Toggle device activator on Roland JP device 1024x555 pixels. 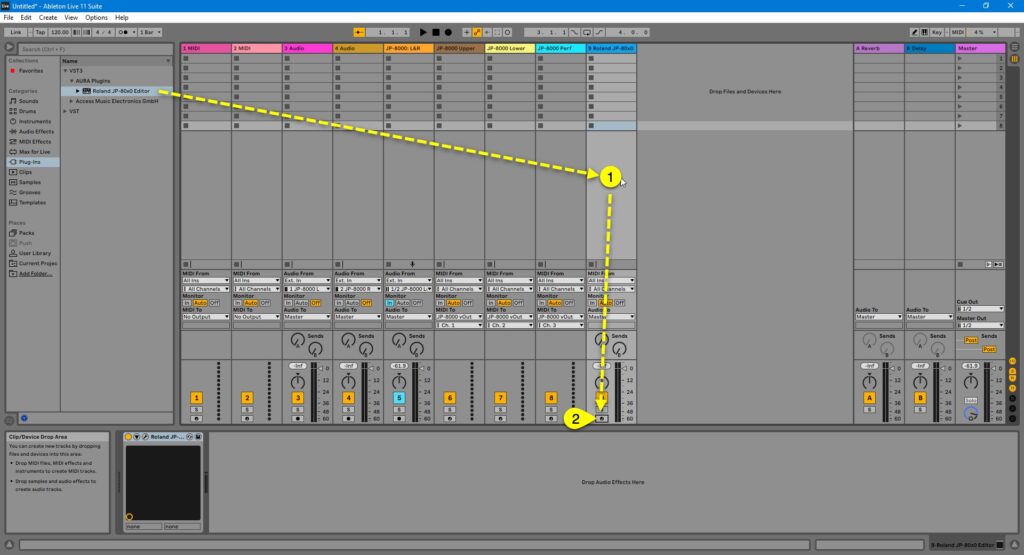(x=129, y=436)
